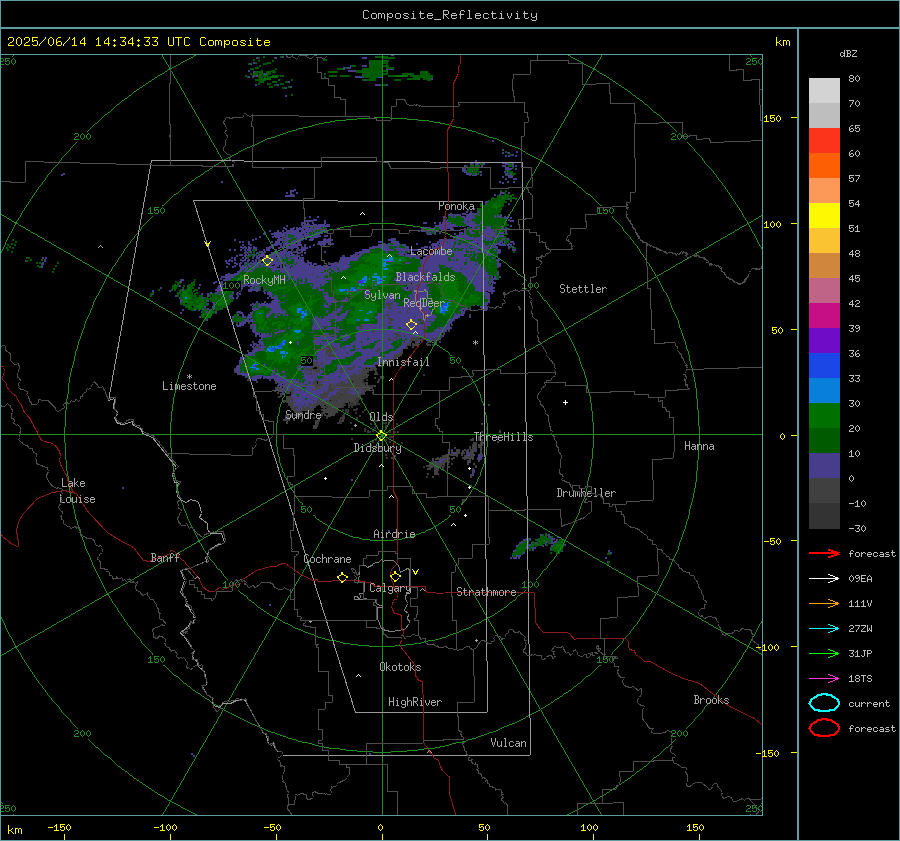
Task: Click the Airdrie city label
Action: [x=394, y=534]
